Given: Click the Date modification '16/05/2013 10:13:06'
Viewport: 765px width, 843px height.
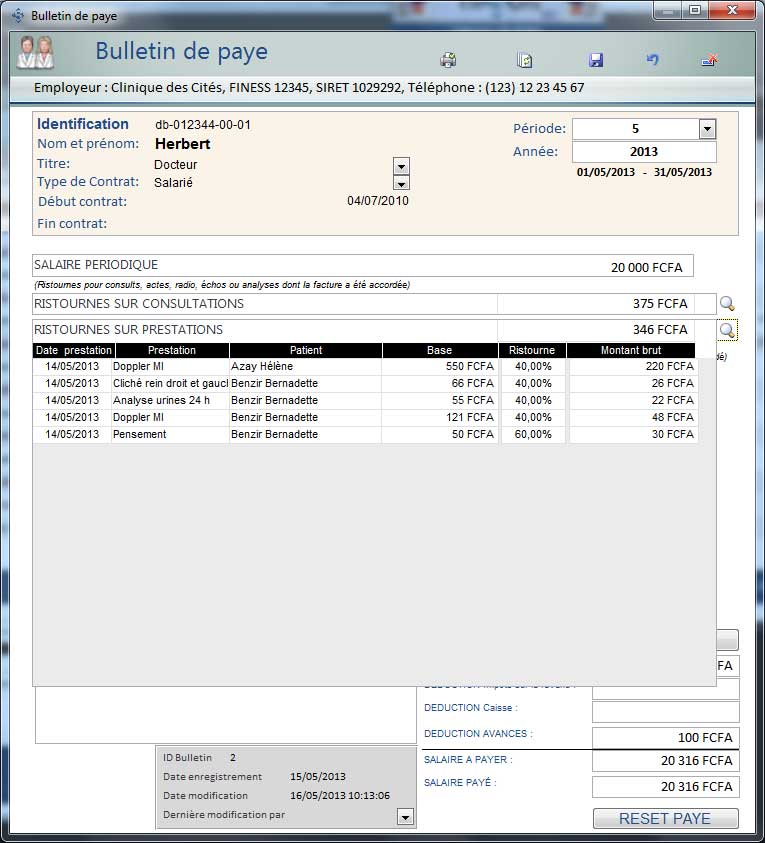Looking at the screenshot, I should click(x=340, y=796).
